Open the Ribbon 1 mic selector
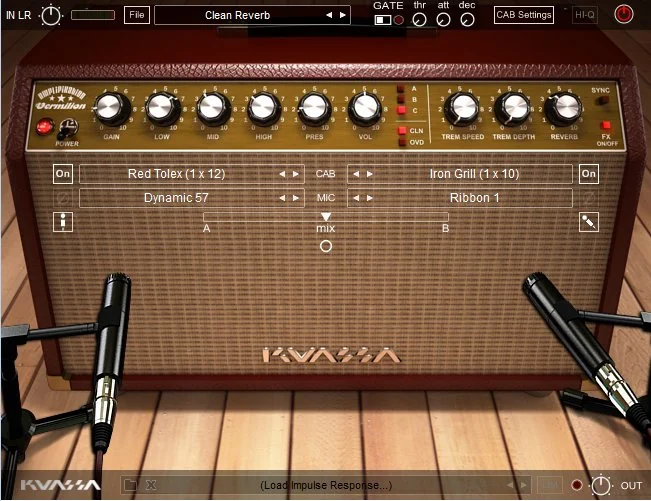The width and height of the screenshot is (651, 501). tap(460, 198)
